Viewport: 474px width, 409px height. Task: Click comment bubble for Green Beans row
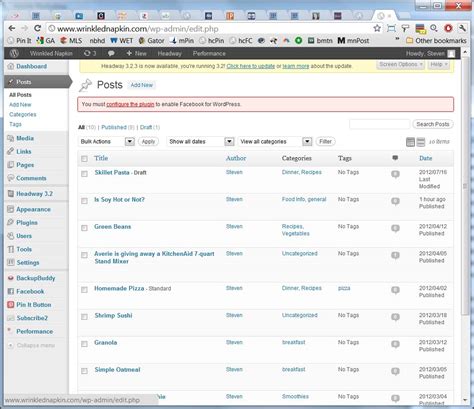click(395, 228)
